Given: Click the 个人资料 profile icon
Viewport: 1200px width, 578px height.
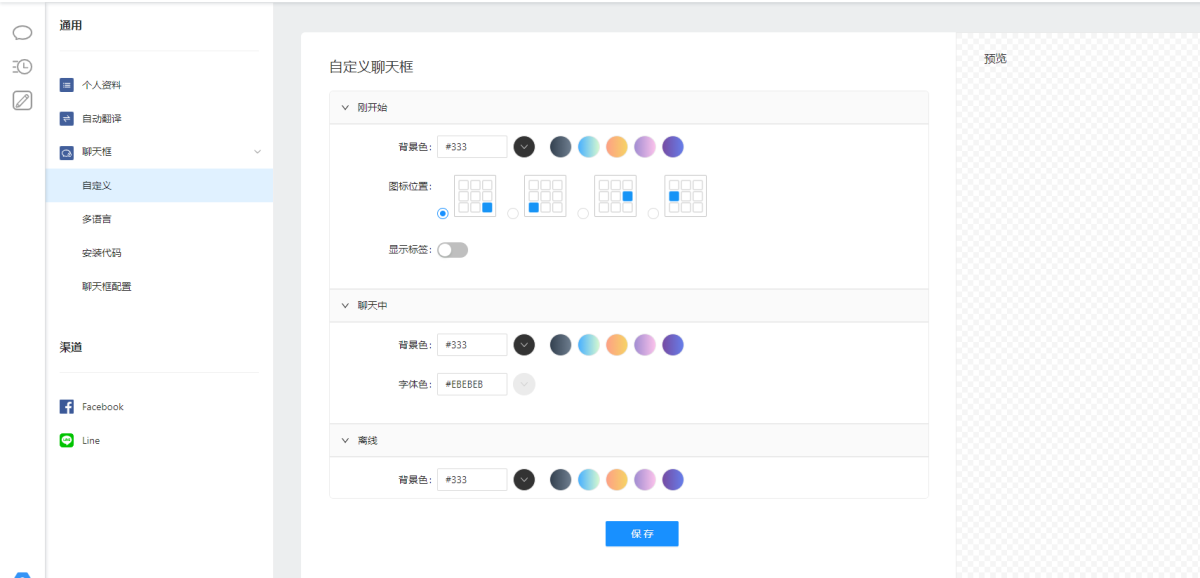Looking at the screenshot, I should [x=67, y=85].
